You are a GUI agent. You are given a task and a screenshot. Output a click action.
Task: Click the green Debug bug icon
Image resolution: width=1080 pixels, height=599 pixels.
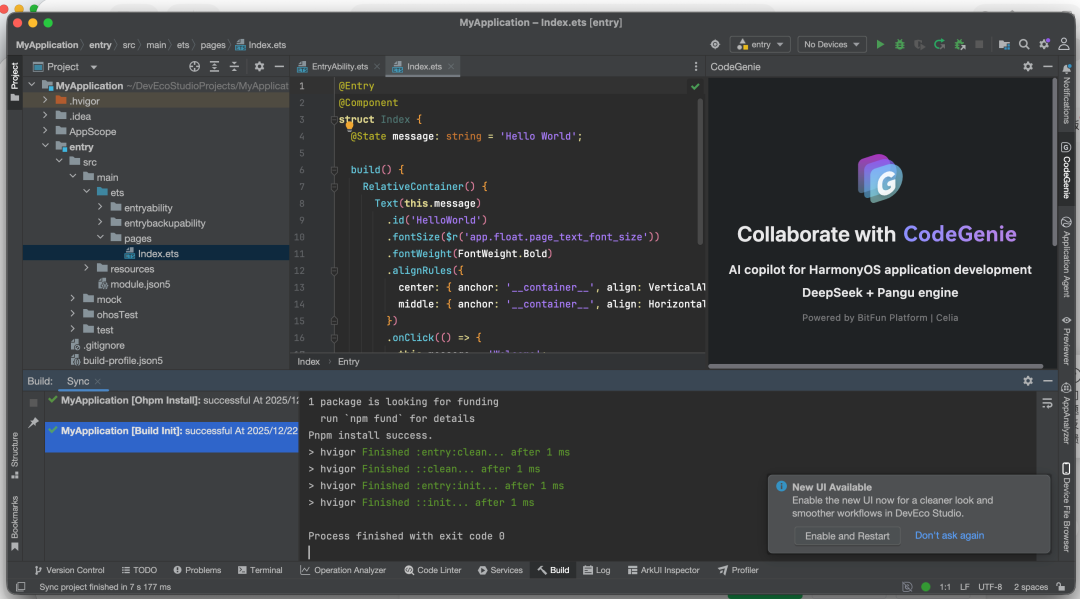click(x=900, y=44)
